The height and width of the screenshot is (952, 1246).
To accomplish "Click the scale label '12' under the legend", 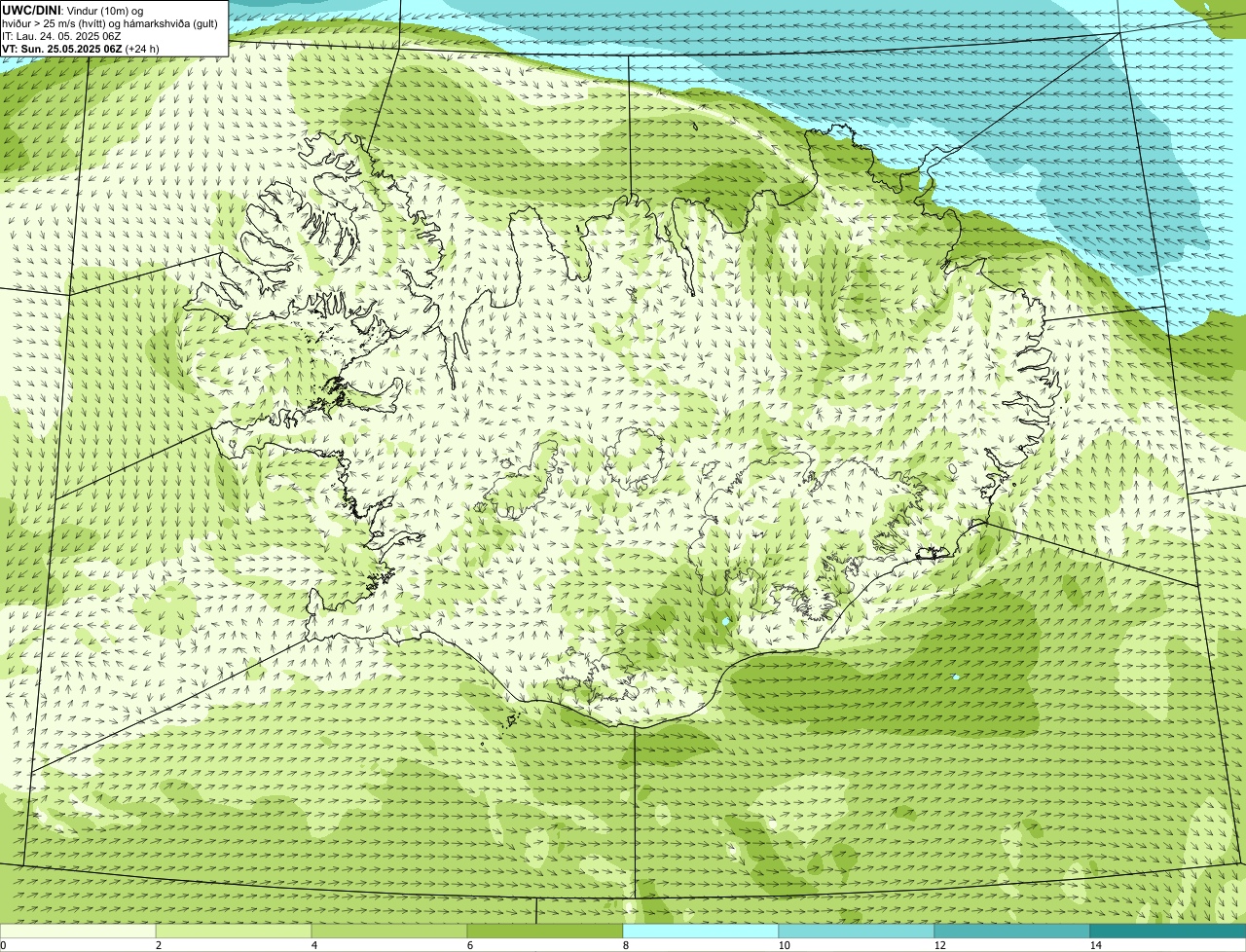I will (939, 945).
